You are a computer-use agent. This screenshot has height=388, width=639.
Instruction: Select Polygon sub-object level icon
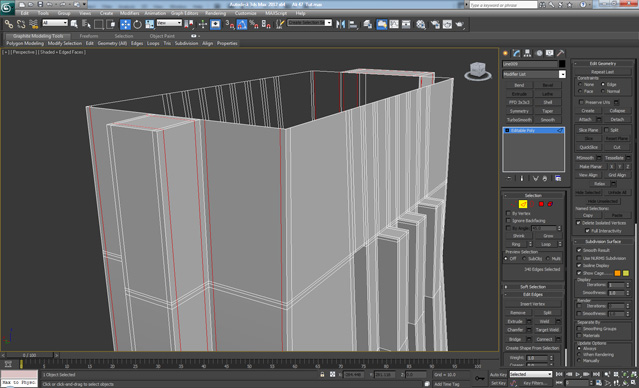(541, 204)
